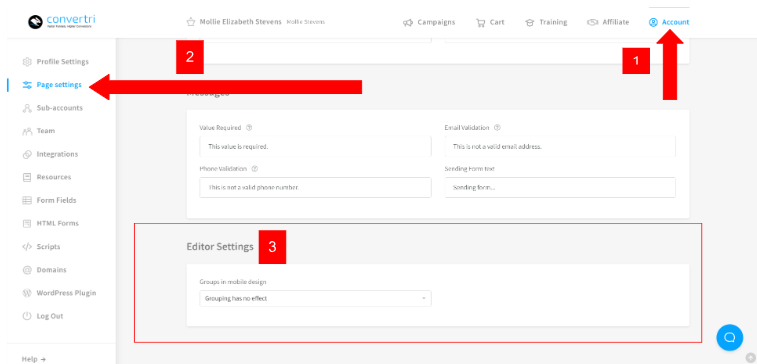Click the Convertri logo
Screen dimensions: 757x364
click(x=61, y=22)
